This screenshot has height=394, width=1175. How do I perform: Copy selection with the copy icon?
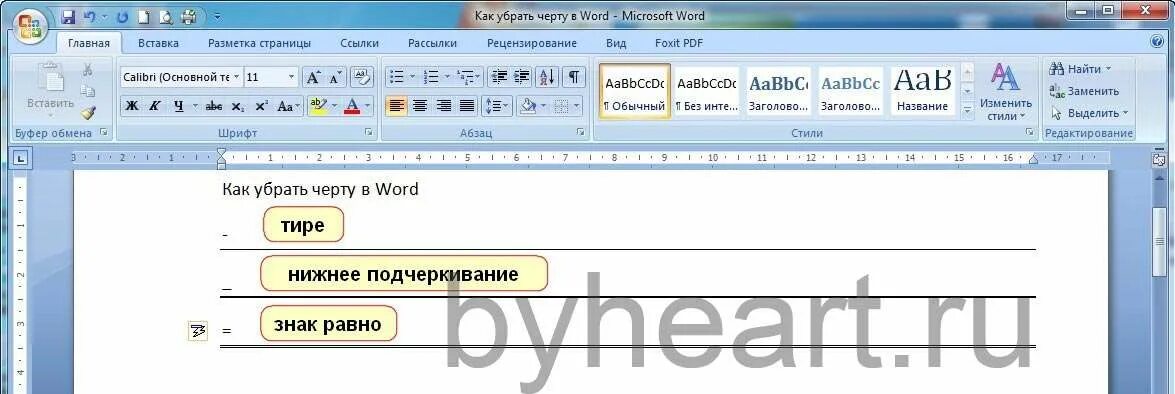(x=88, y=91)
